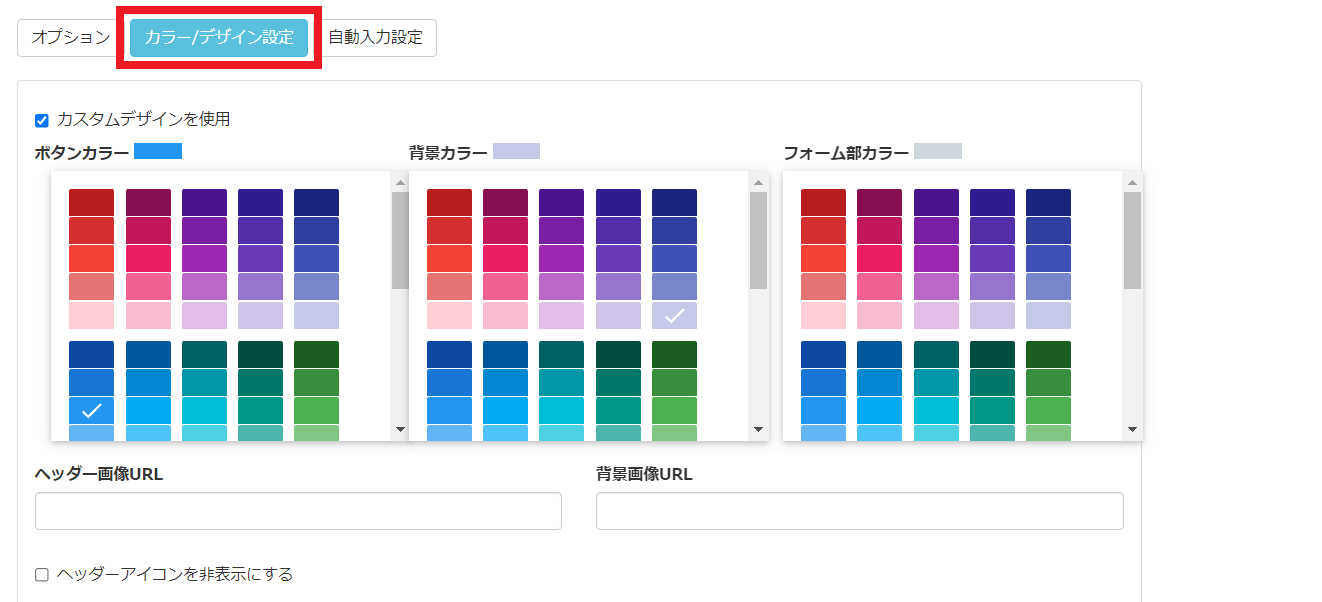Choose dark red top swatch in フォーム部カラー palette
The height and width of the screenshot is (602, 1322).
[823, 203]
